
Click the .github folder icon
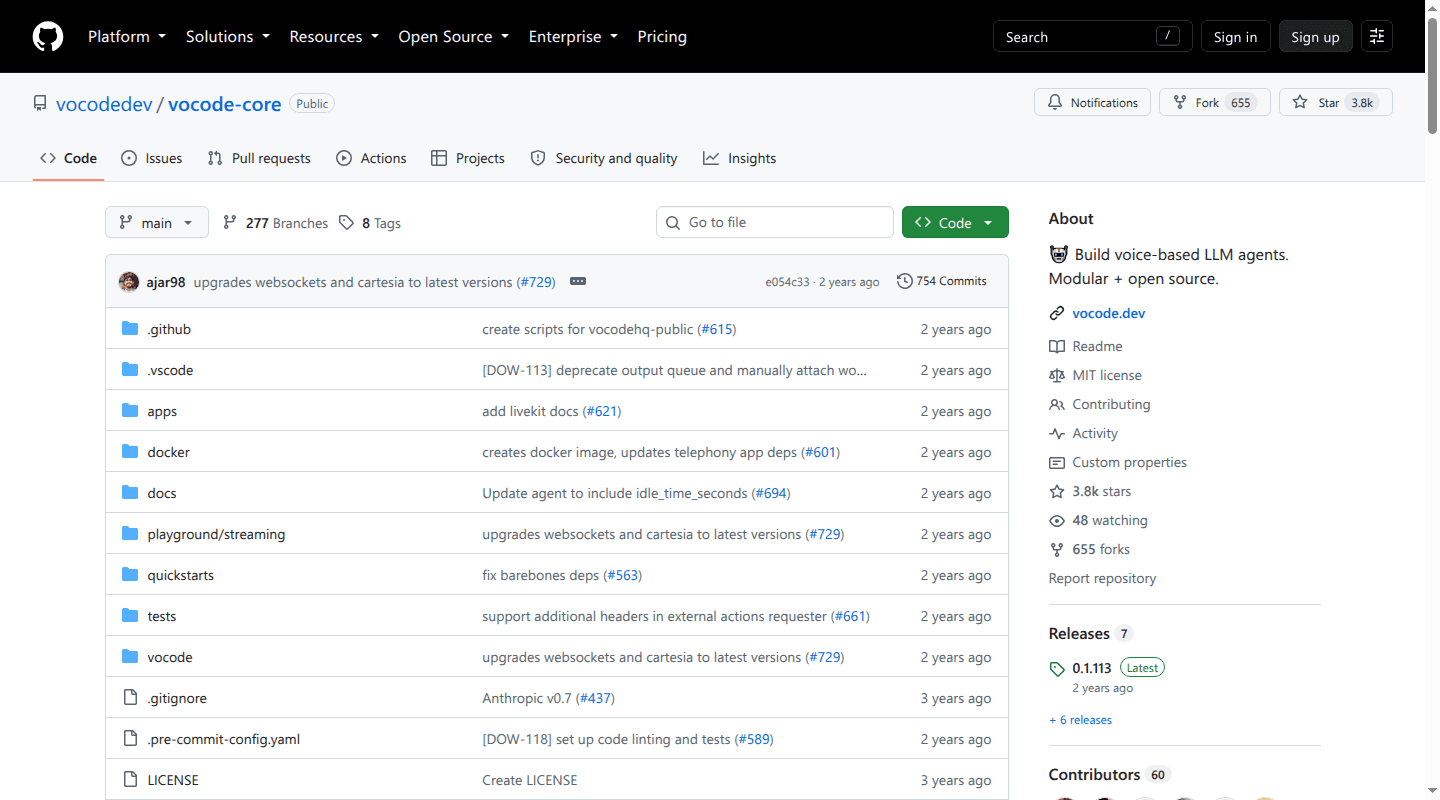pyautogui.click(x=130, y=329)
